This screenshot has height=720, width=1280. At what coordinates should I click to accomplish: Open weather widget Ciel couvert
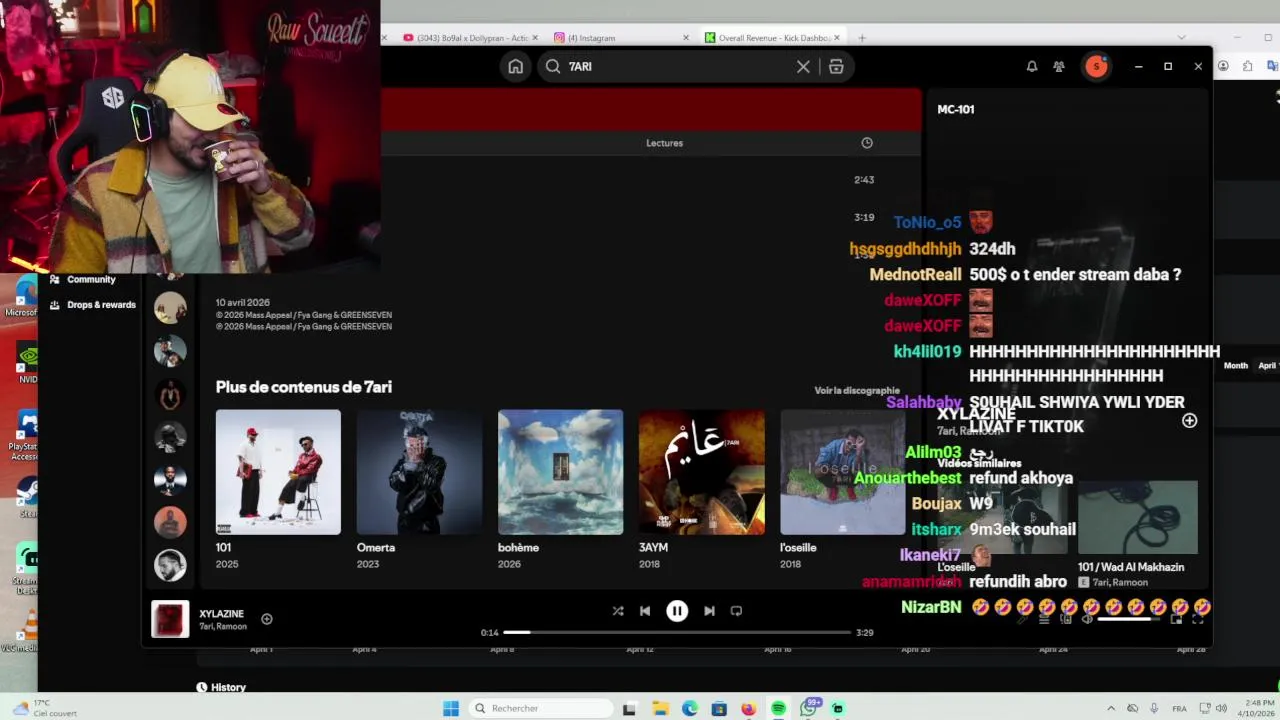[x=44, y=708]
